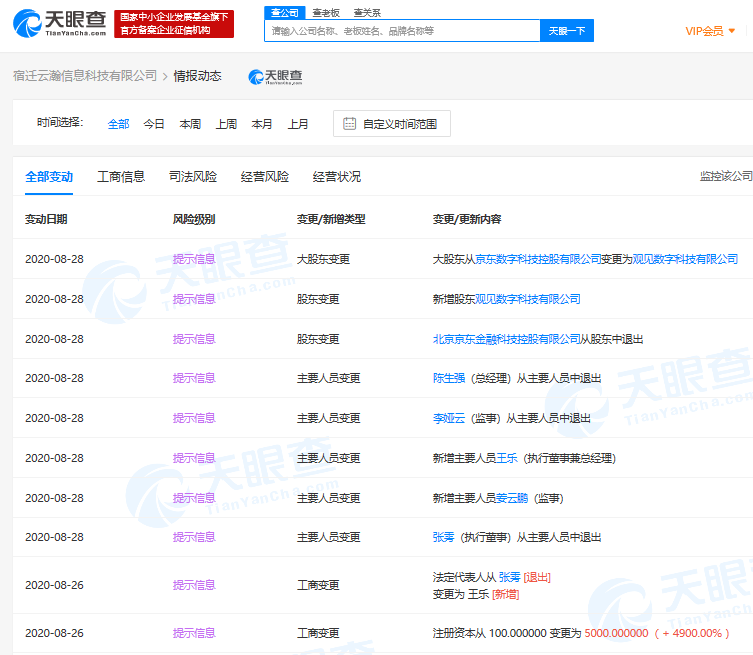Open 李娅云 person link
753x655 pixels.
point(449,418)
